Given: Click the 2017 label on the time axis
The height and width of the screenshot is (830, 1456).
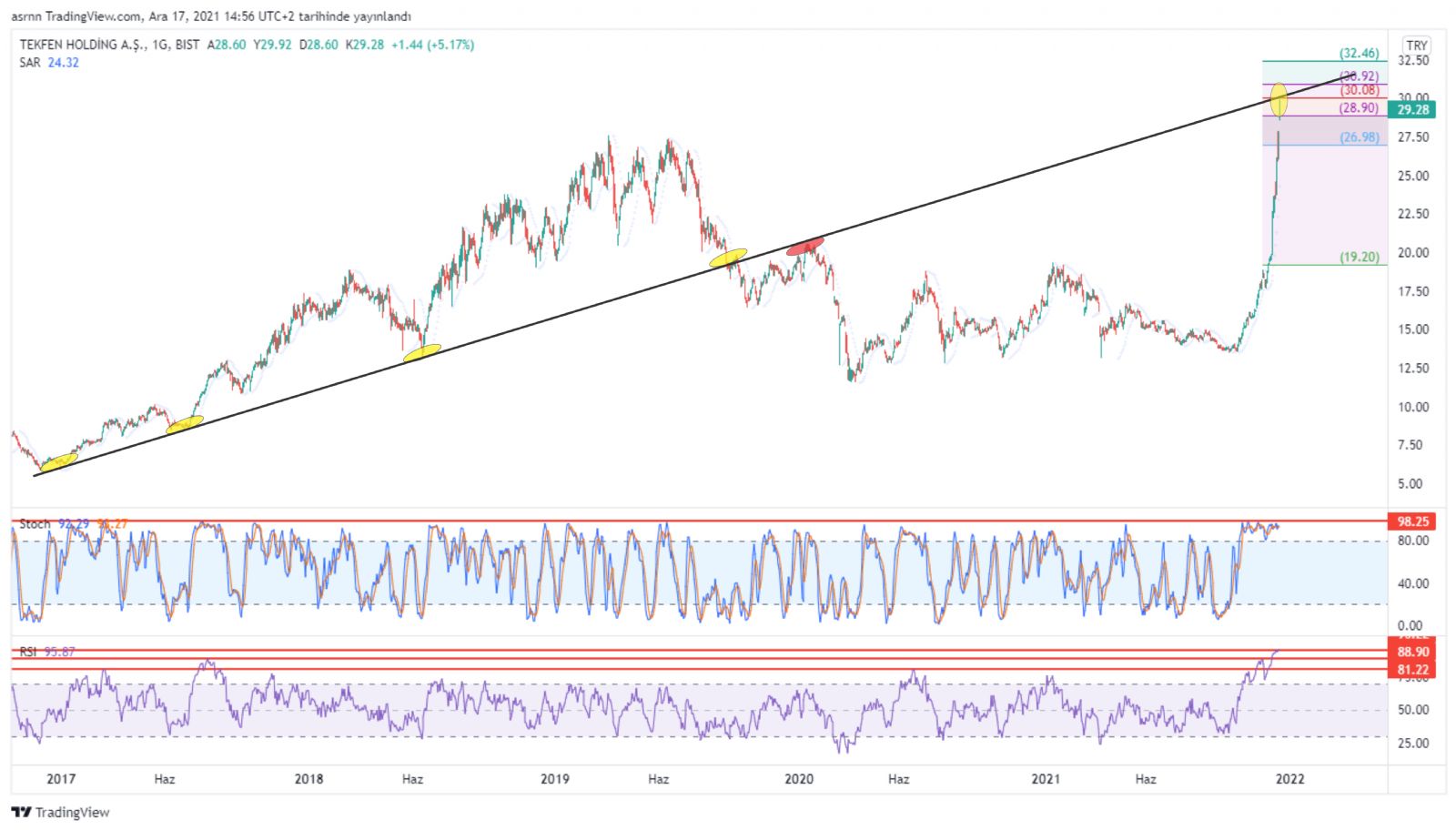Looking at the screenshot, I should click(x=61, y=779).
